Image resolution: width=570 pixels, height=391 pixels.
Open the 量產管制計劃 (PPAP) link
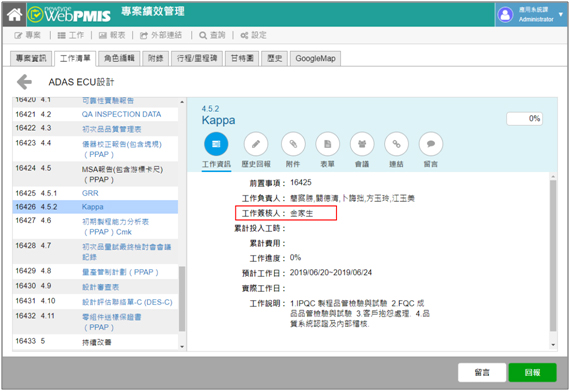click(x=120, y=272)
